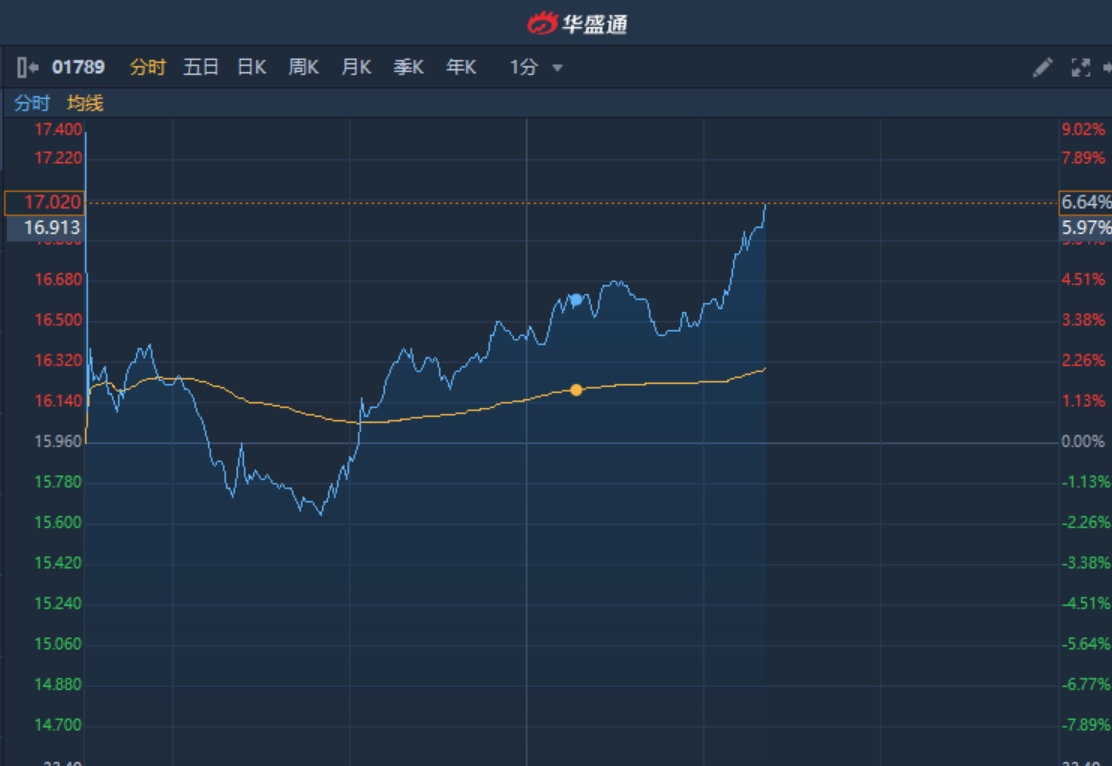This screenshot has height=766, width=1112.
Task: Show the 季K chart view
Action: point(408,68)
